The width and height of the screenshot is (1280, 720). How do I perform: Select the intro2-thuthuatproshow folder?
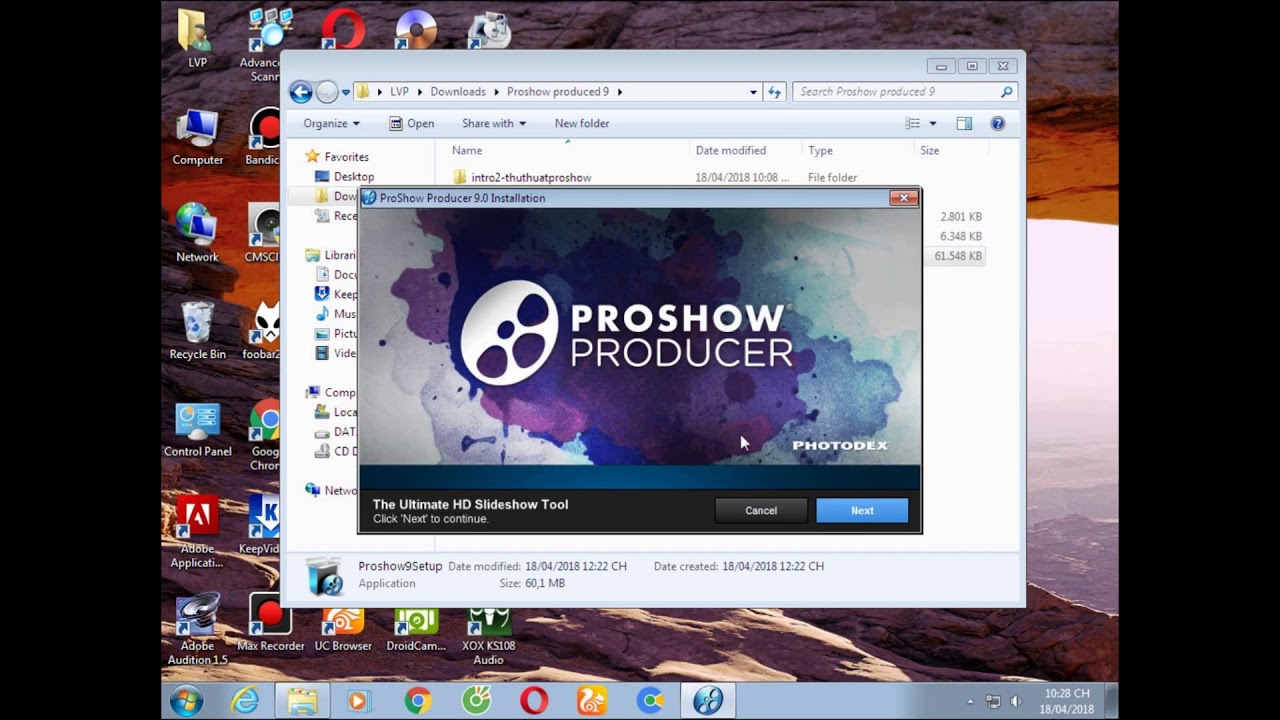[x=531, y=178]
